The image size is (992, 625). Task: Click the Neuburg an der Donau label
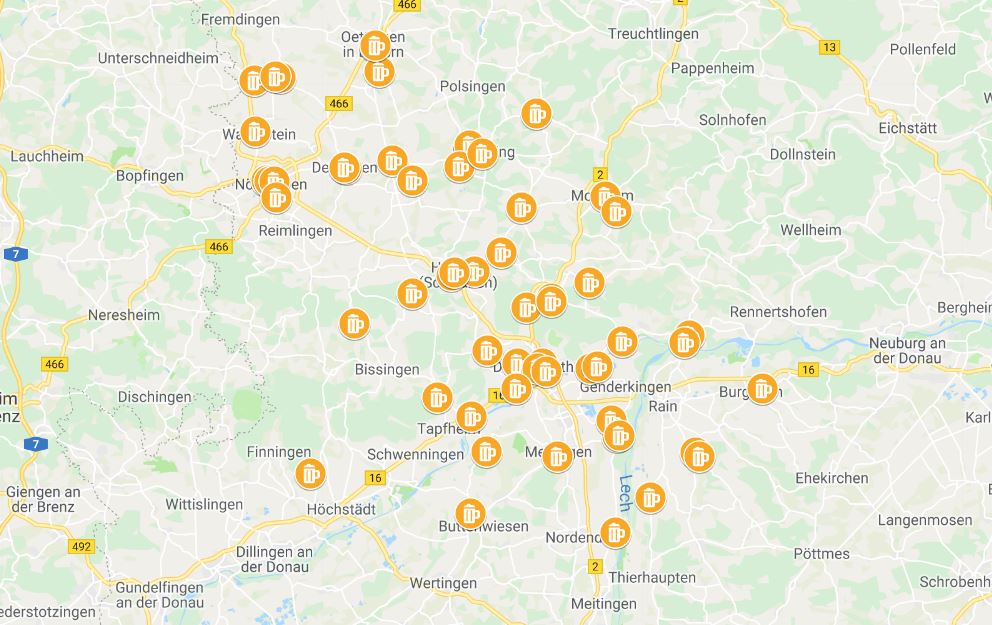(907, 350)
